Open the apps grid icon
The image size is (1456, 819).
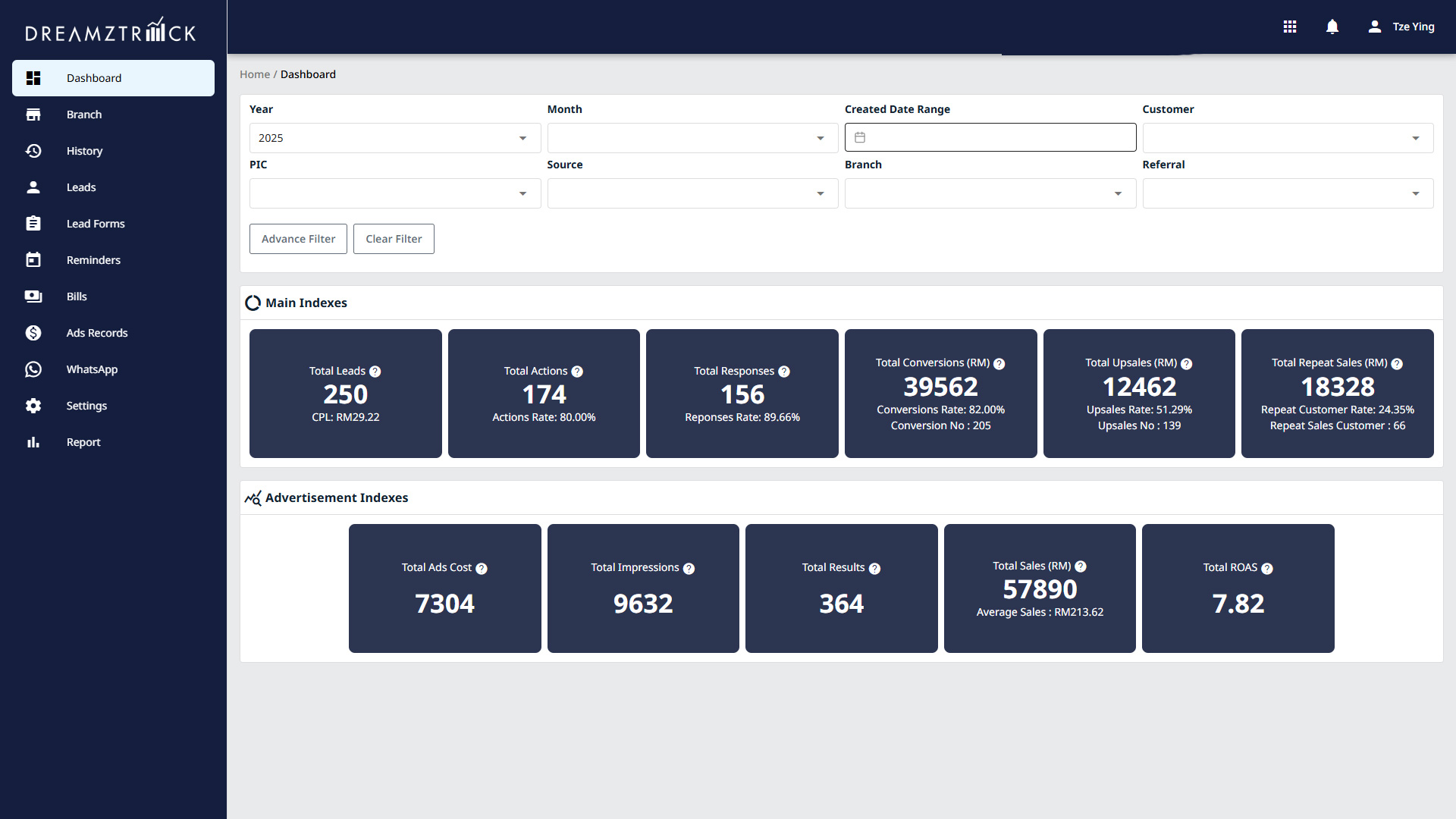(x=1290, y=27)
